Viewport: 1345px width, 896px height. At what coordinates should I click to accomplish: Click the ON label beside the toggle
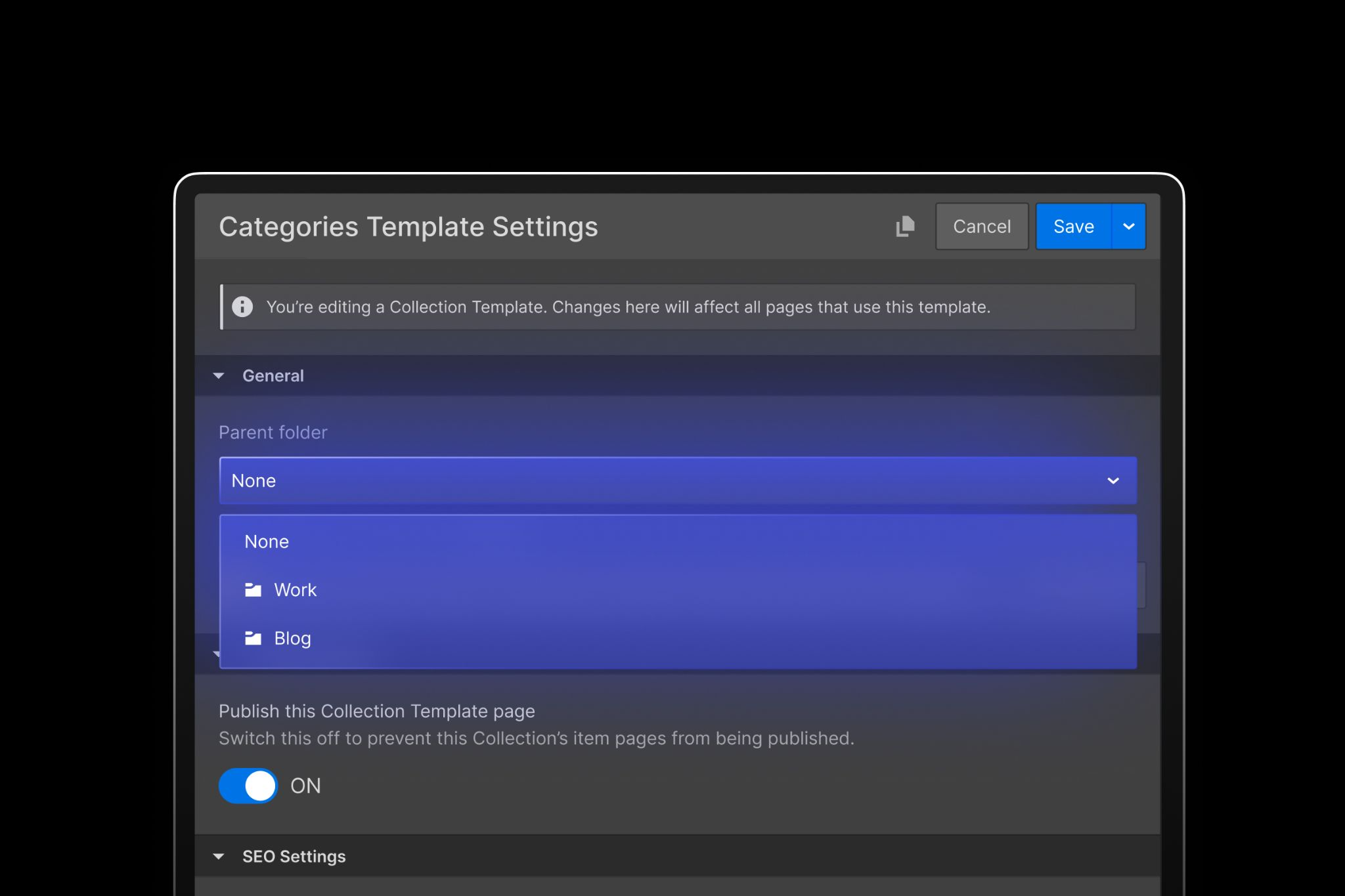click(305, 786)
